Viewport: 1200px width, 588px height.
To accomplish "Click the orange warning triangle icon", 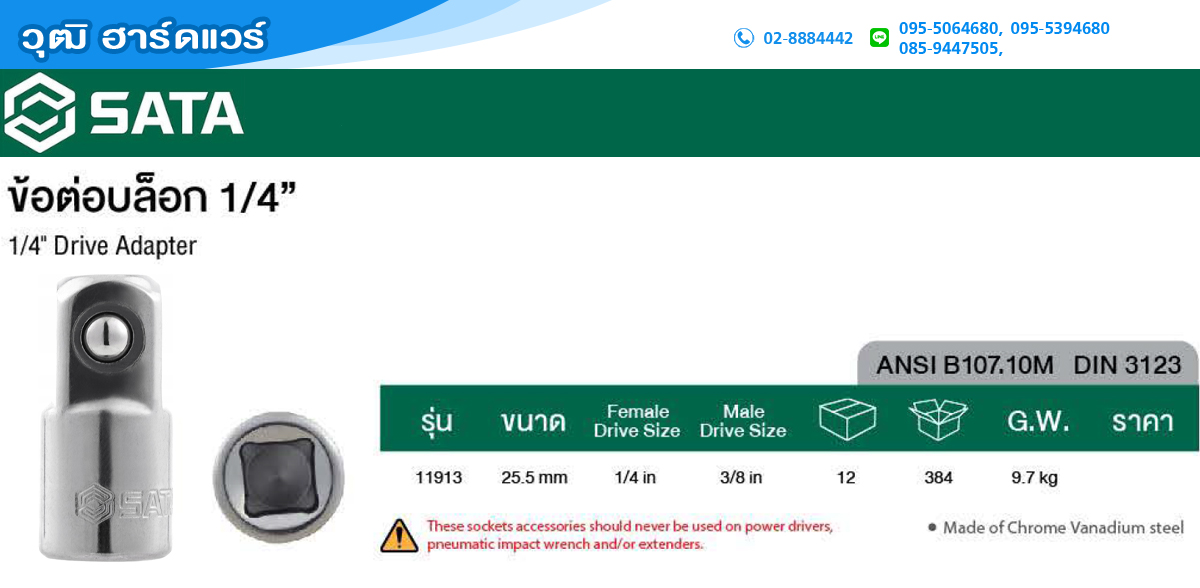I will coord(399,536).
